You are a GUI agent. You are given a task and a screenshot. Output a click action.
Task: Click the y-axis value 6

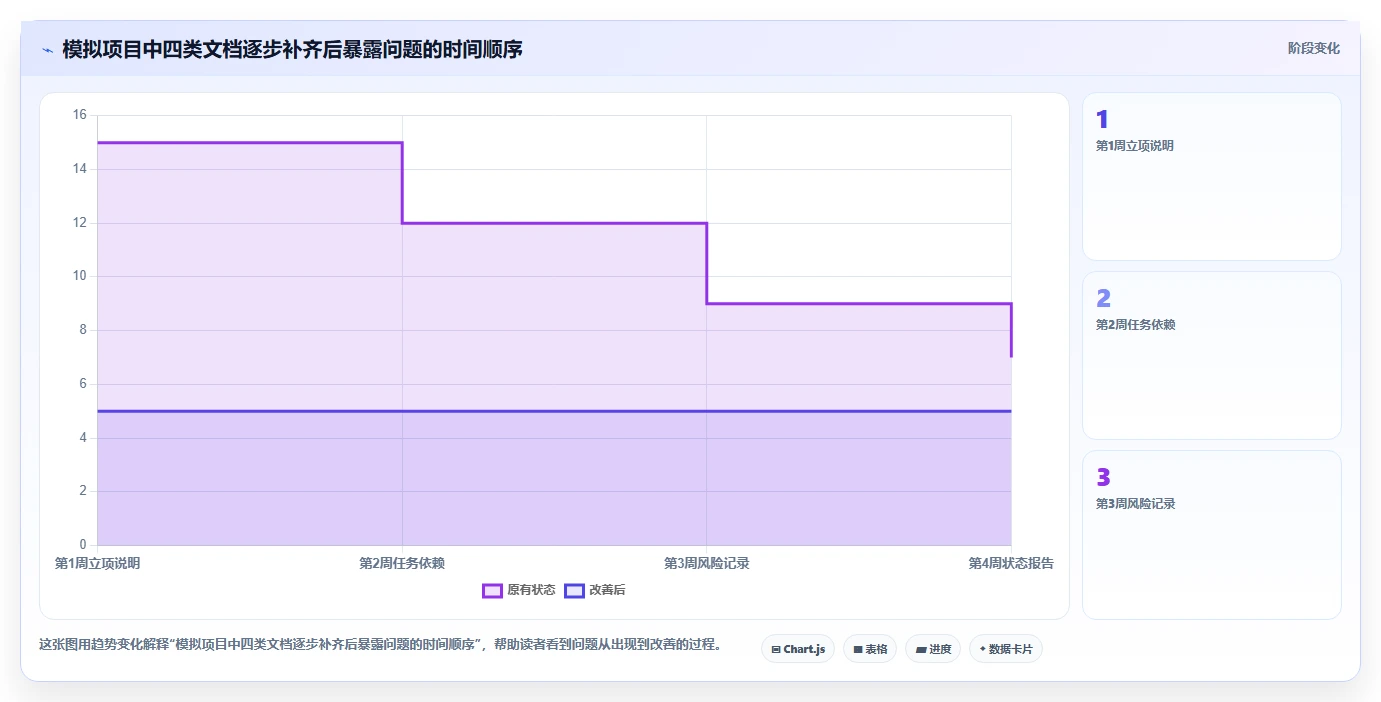(83, 384)
